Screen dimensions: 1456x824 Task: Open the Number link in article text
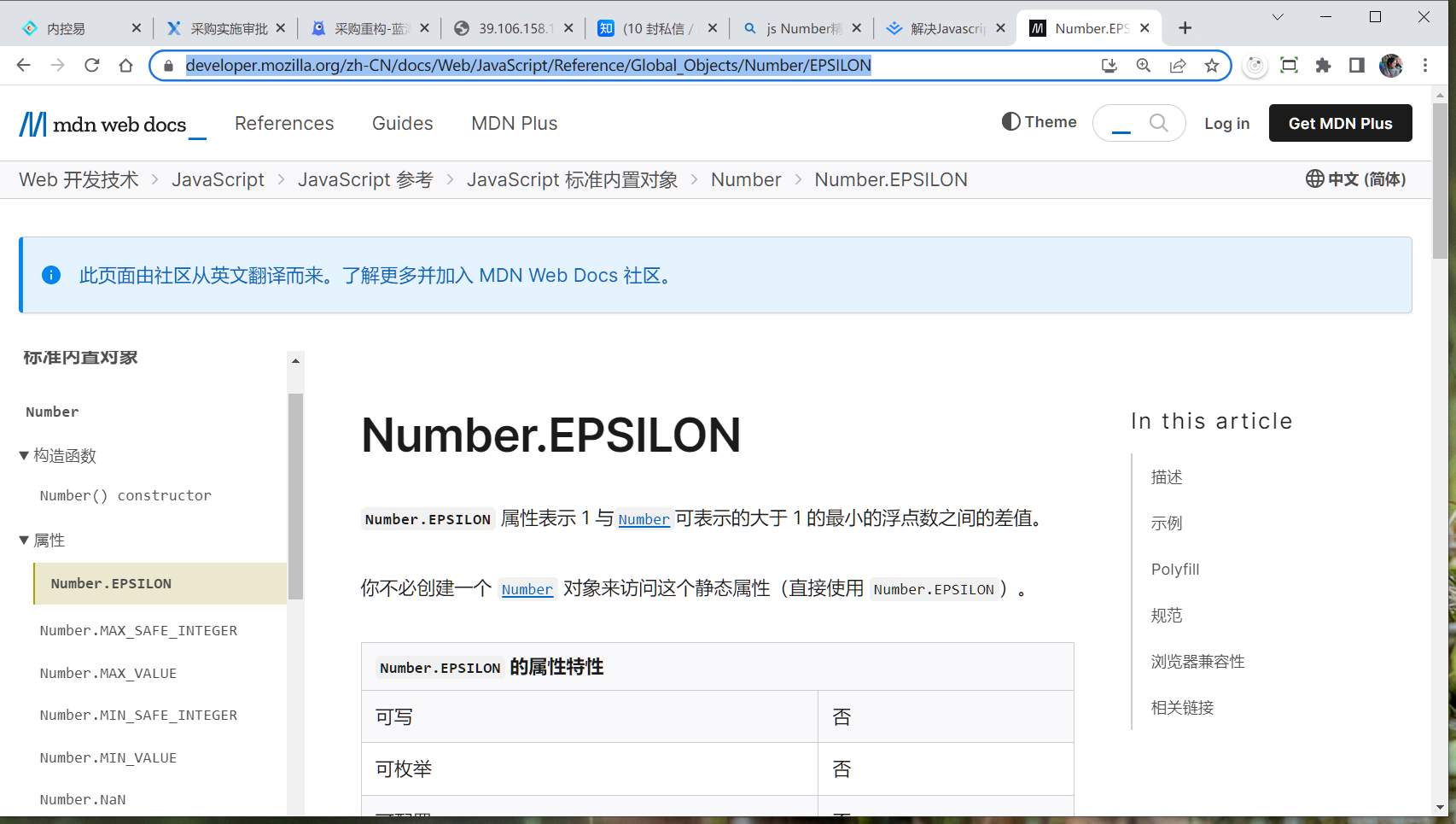tap(644, 519)
